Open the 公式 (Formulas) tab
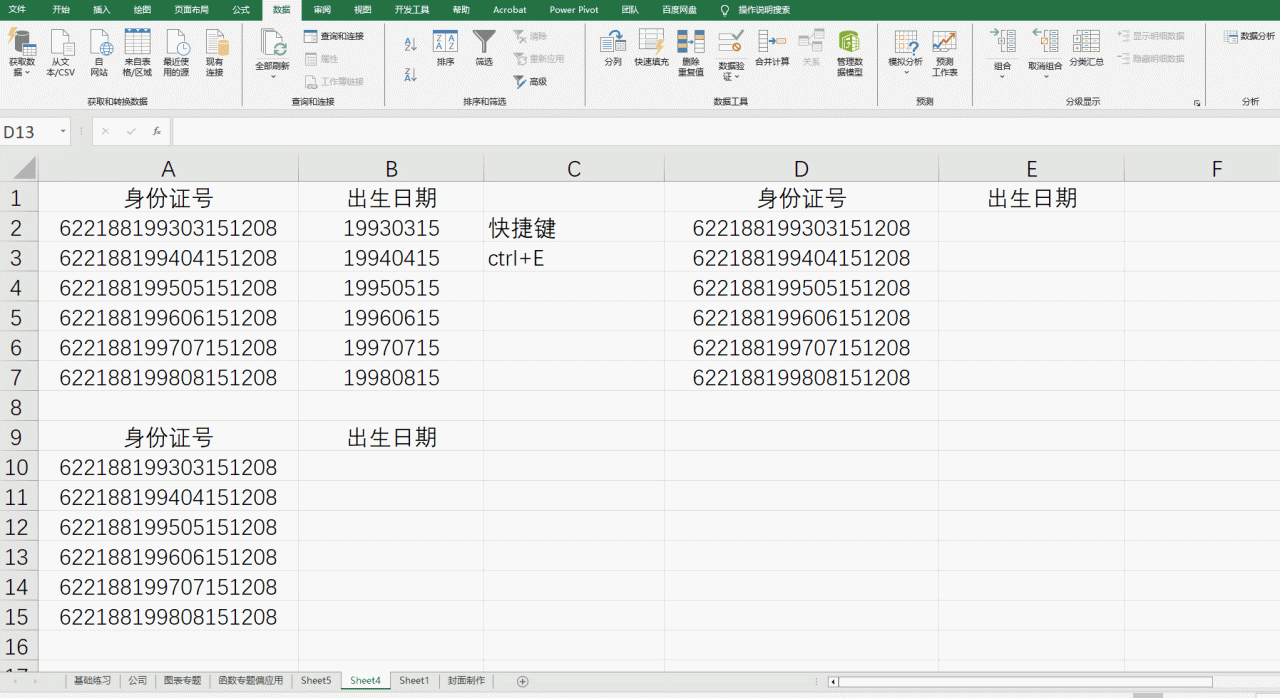 coord(241,9)
